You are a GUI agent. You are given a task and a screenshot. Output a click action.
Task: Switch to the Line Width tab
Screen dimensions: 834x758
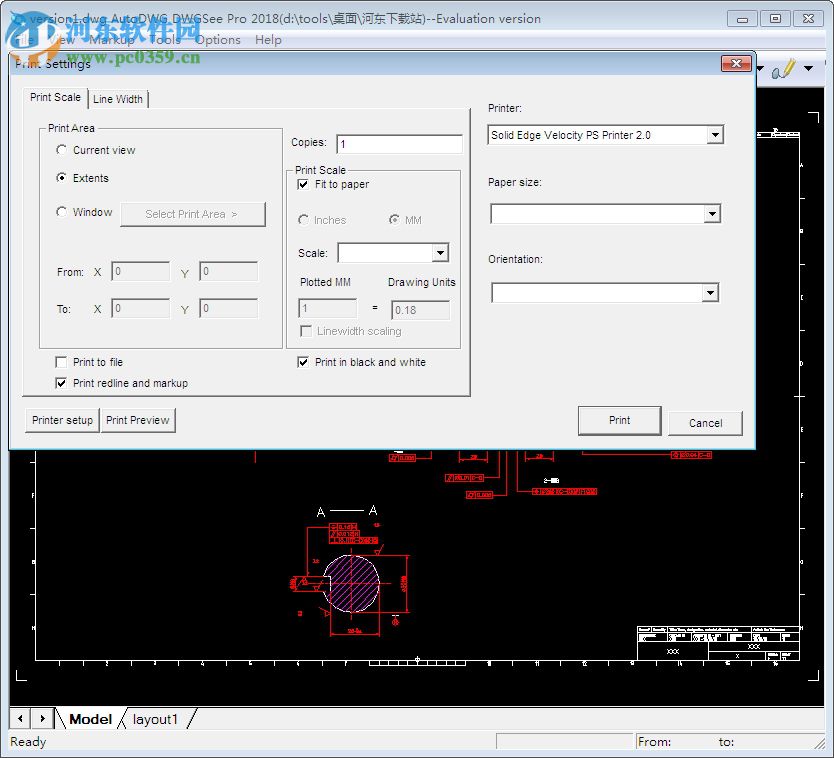pyautogui.click(x=118, y=98)
